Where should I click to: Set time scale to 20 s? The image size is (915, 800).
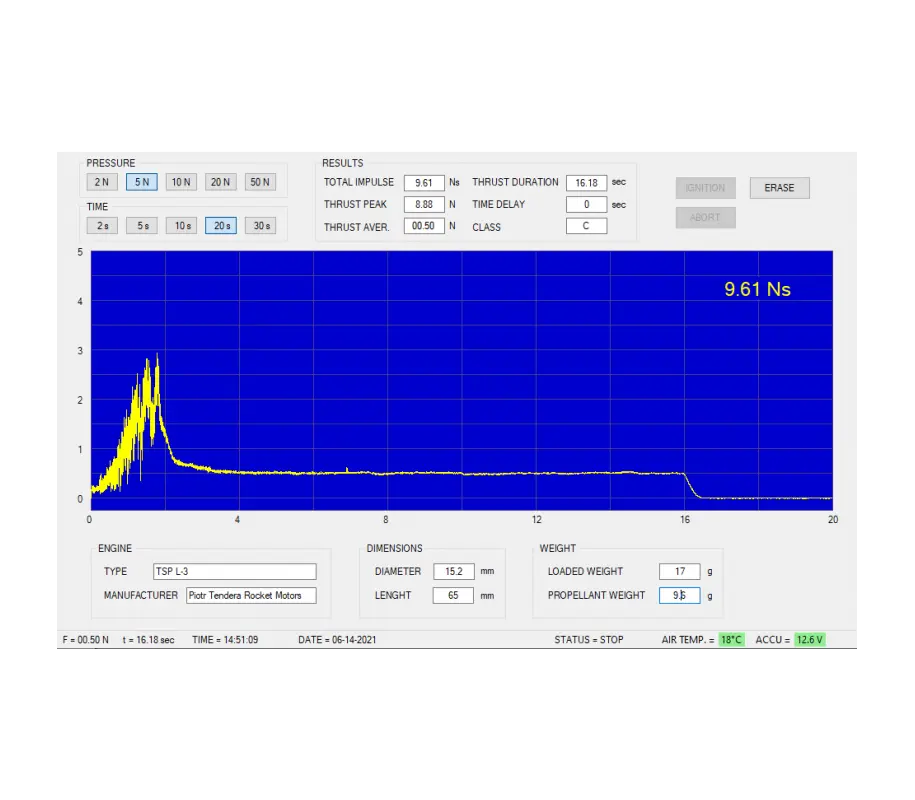(x=221, y=226)
